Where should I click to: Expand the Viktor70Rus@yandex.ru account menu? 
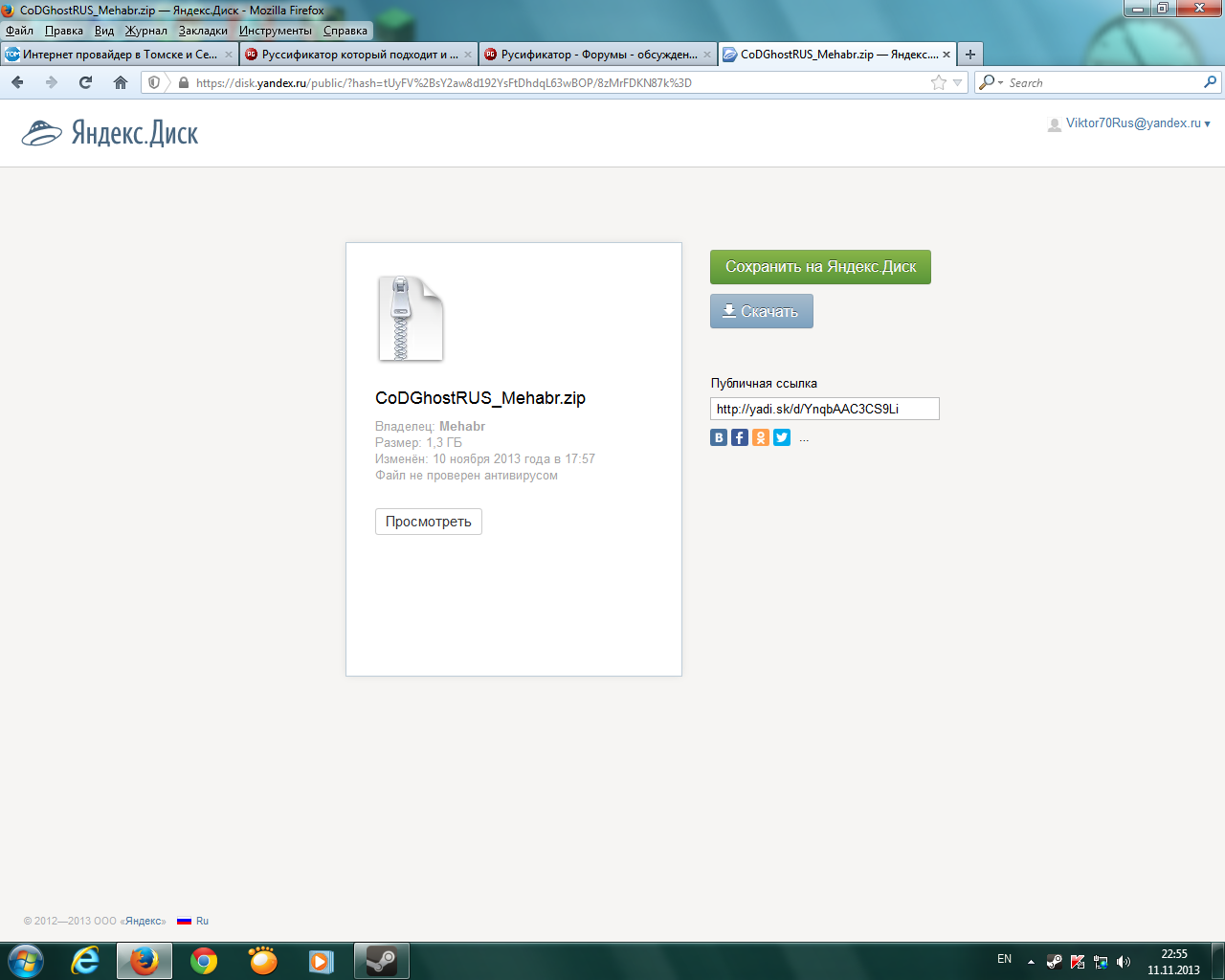coord(1138,123)
